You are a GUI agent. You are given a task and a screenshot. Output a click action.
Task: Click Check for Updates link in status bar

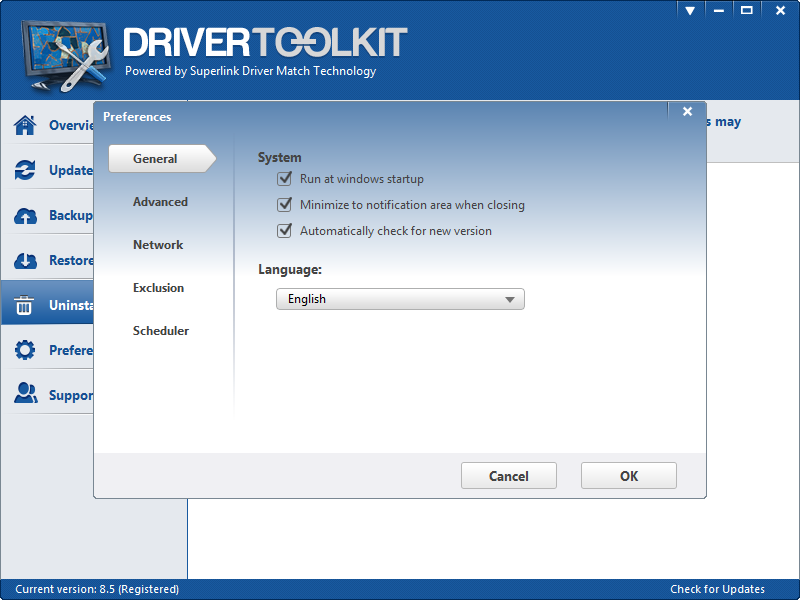[717, 589]
